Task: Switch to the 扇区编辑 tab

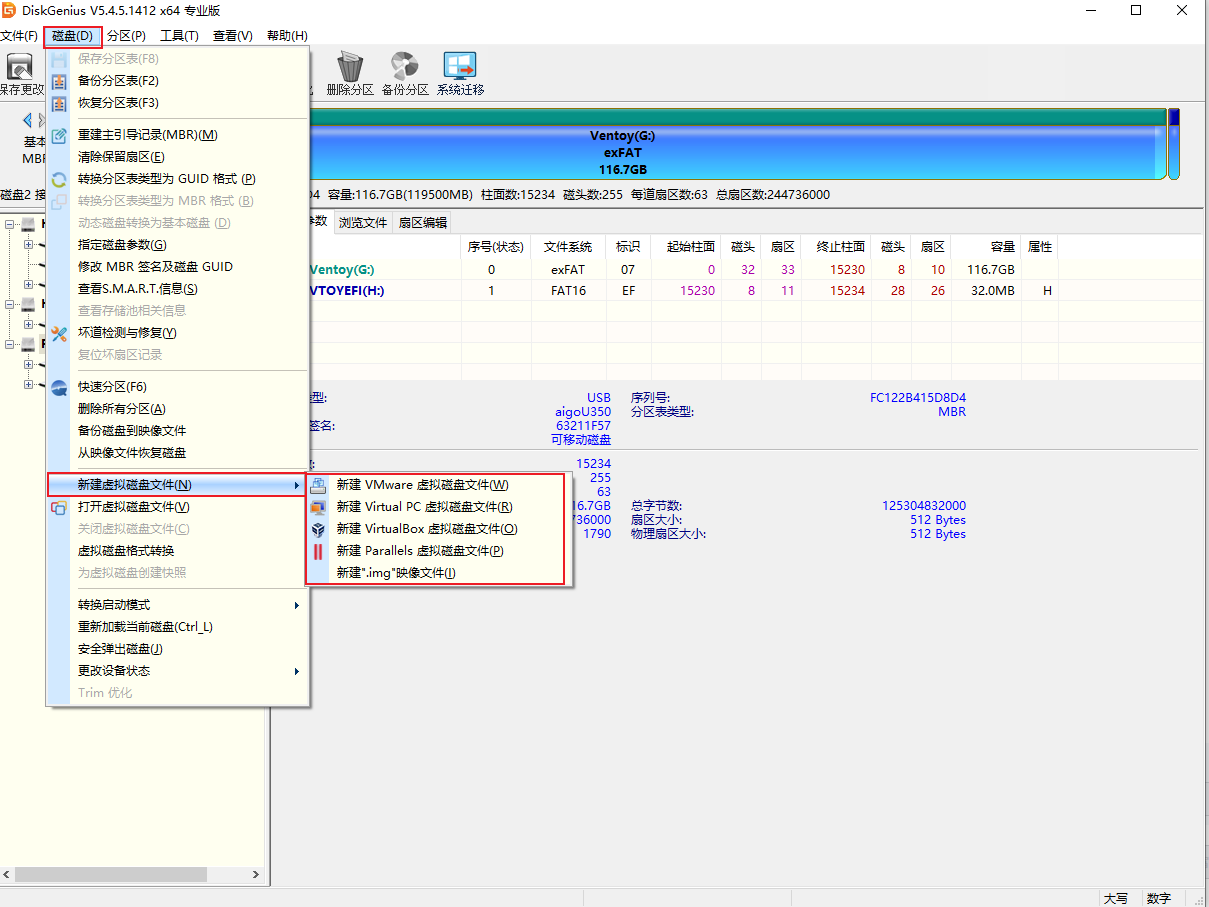Action: 422,222
